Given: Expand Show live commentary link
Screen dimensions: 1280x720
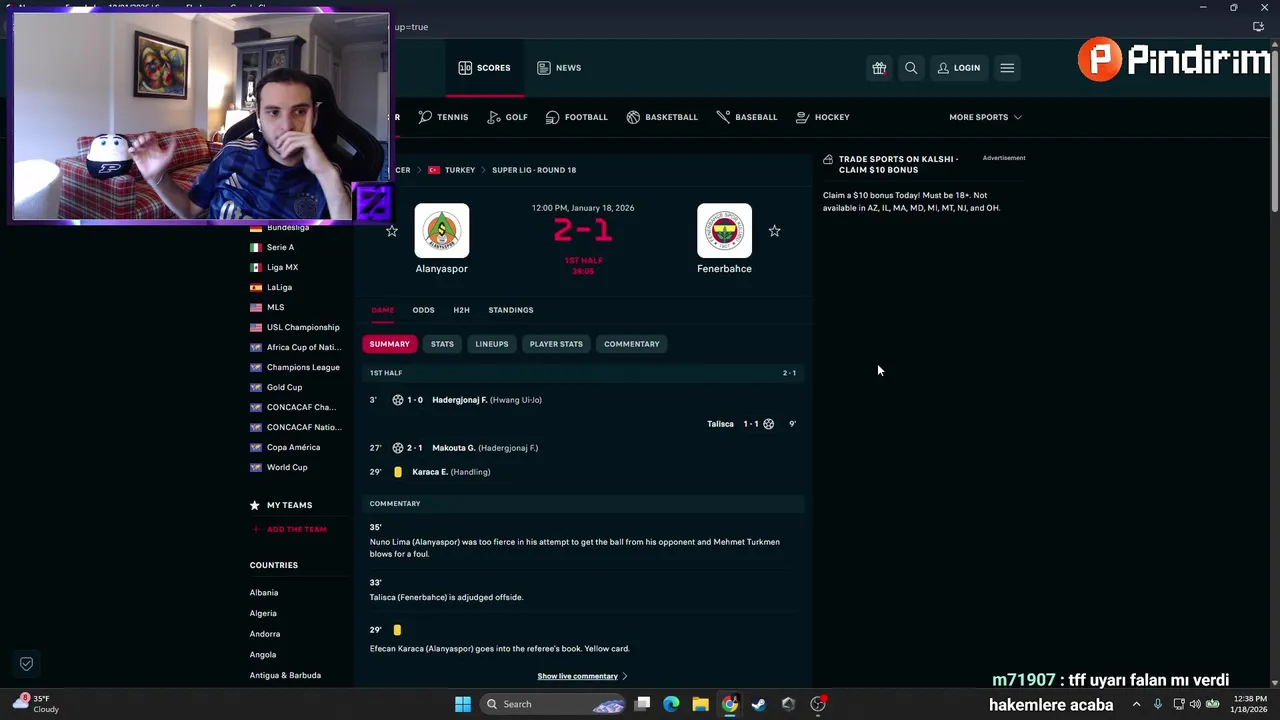Looking at the screenshot, I should pyautogui.click(x=582, y=676).
